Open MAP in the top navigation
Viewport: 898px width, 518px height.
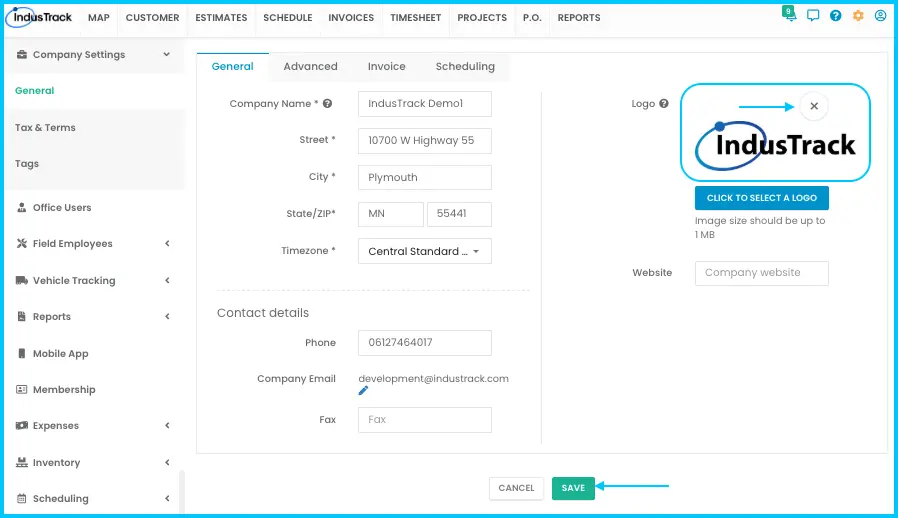(99, 18)
